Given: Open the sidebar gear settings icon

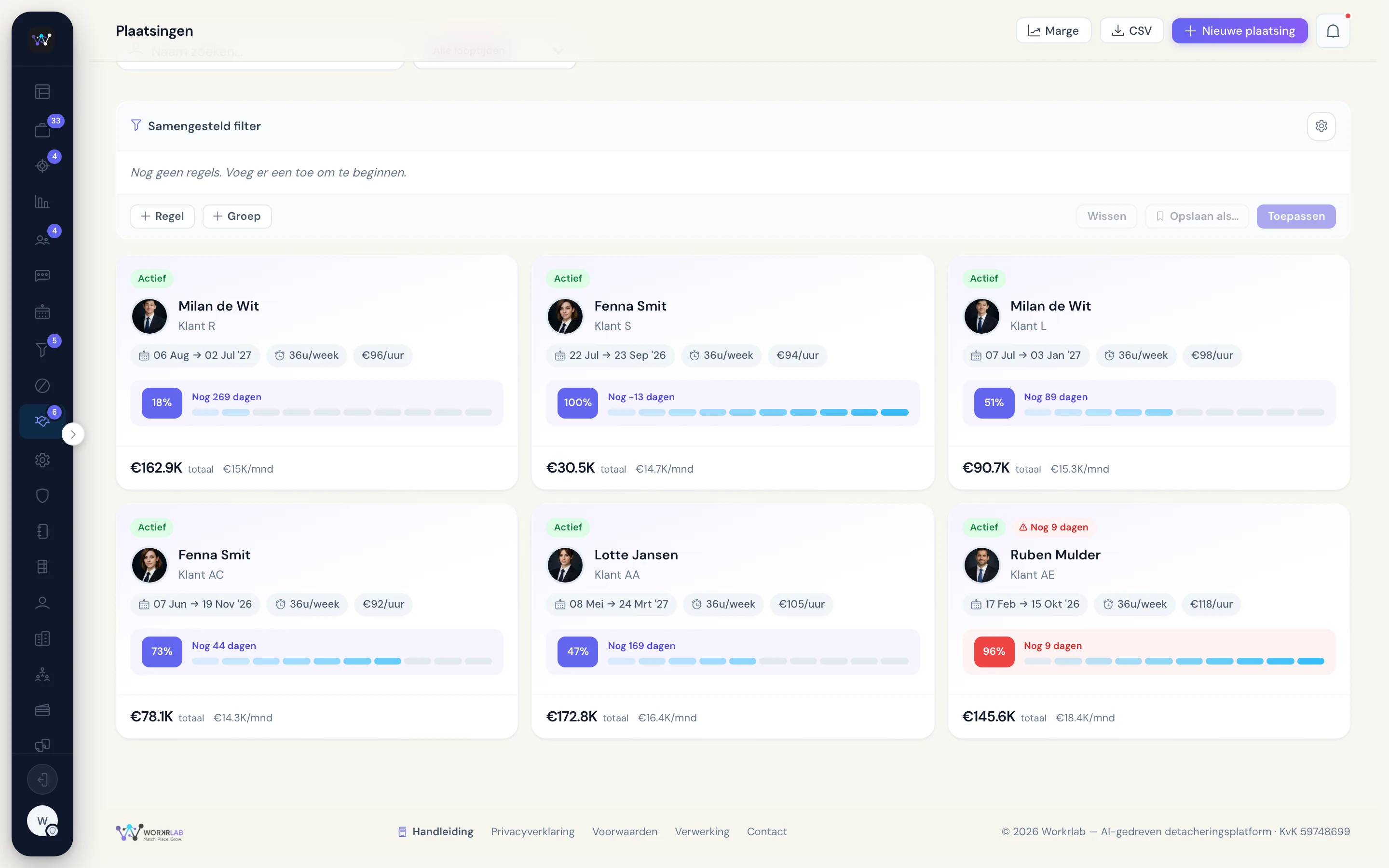Looking at the screenshot, I should [42, 460].
